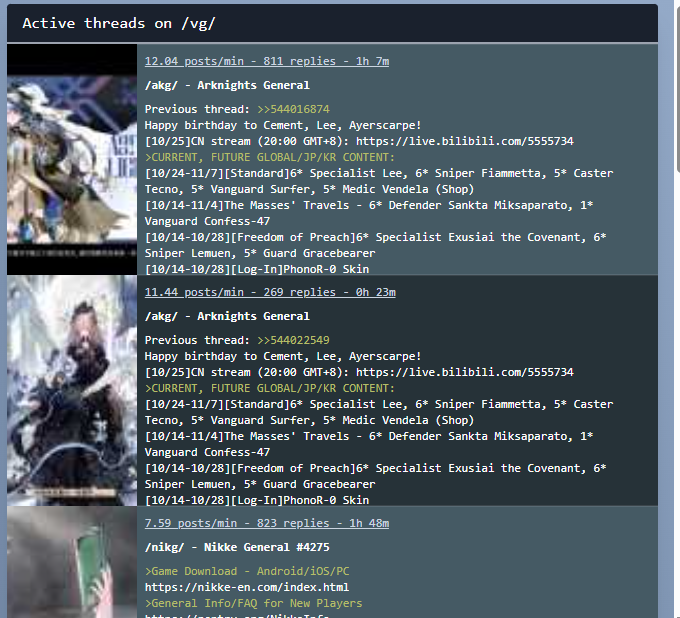The image size is (680, 618).
Task: Open the 12.04 posts/min thread stats link
Action: point(267,61)
